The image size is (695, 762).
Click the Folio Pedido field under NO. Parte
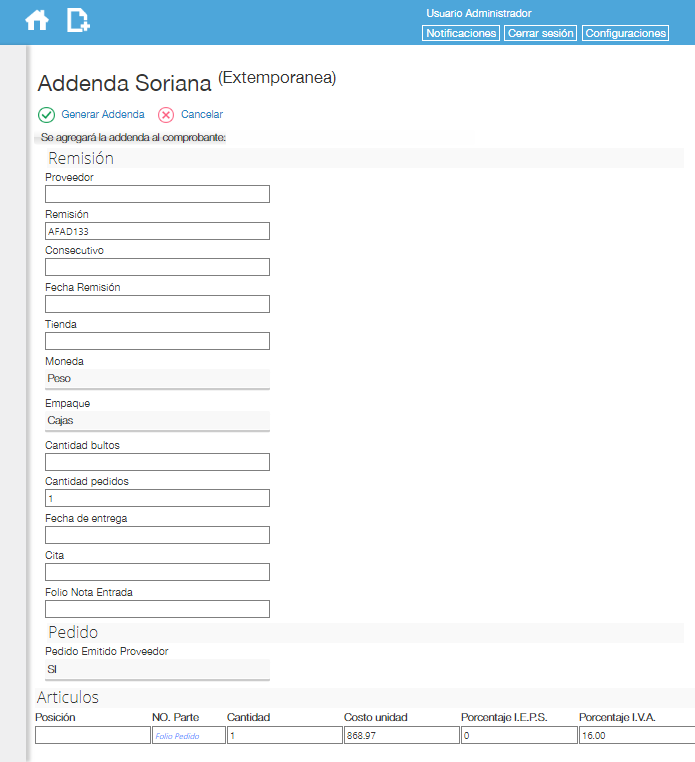coord(189,735)
